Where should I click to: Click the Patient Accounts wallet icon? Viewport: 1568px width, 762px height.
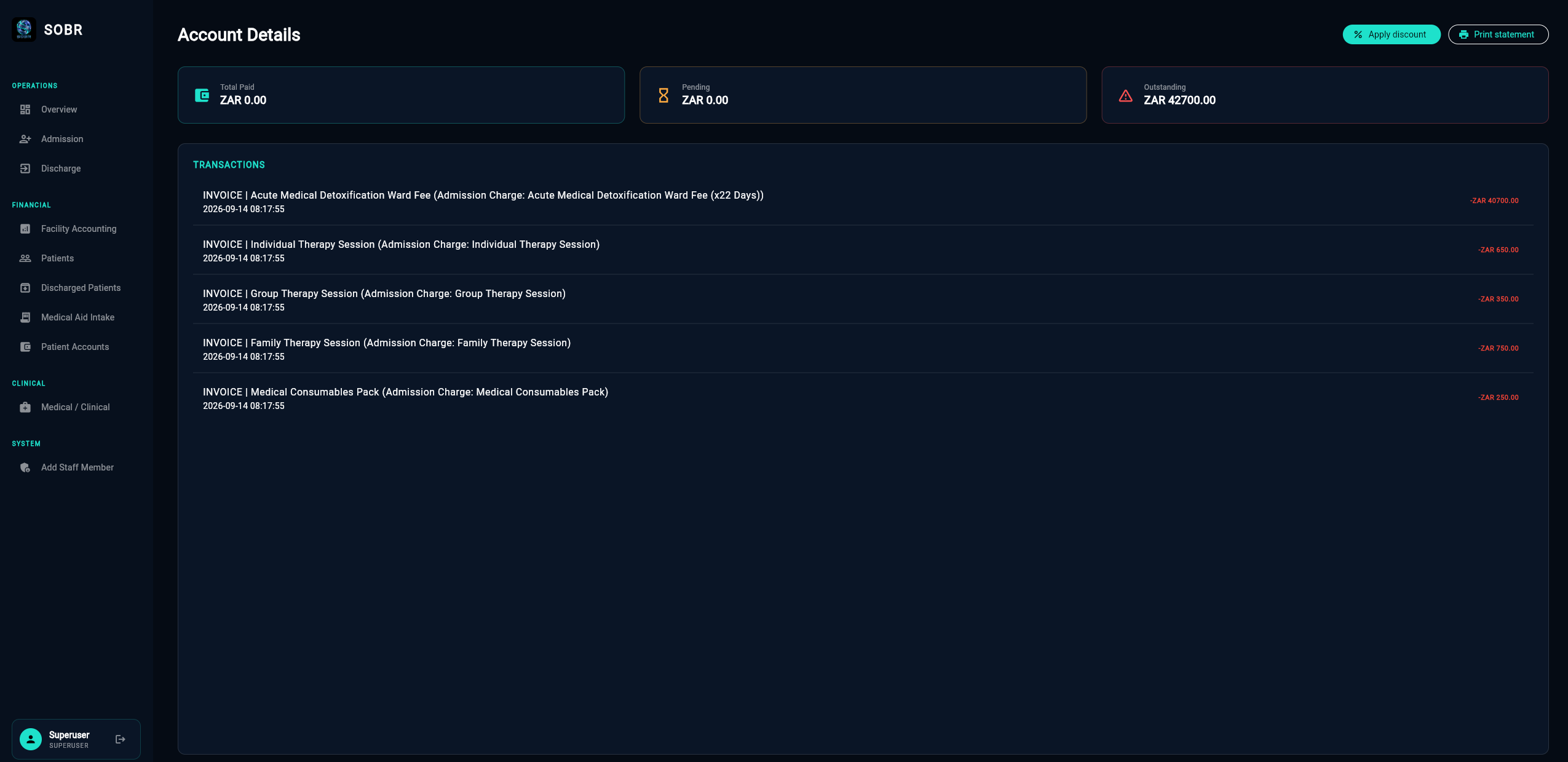click(25, 347)
